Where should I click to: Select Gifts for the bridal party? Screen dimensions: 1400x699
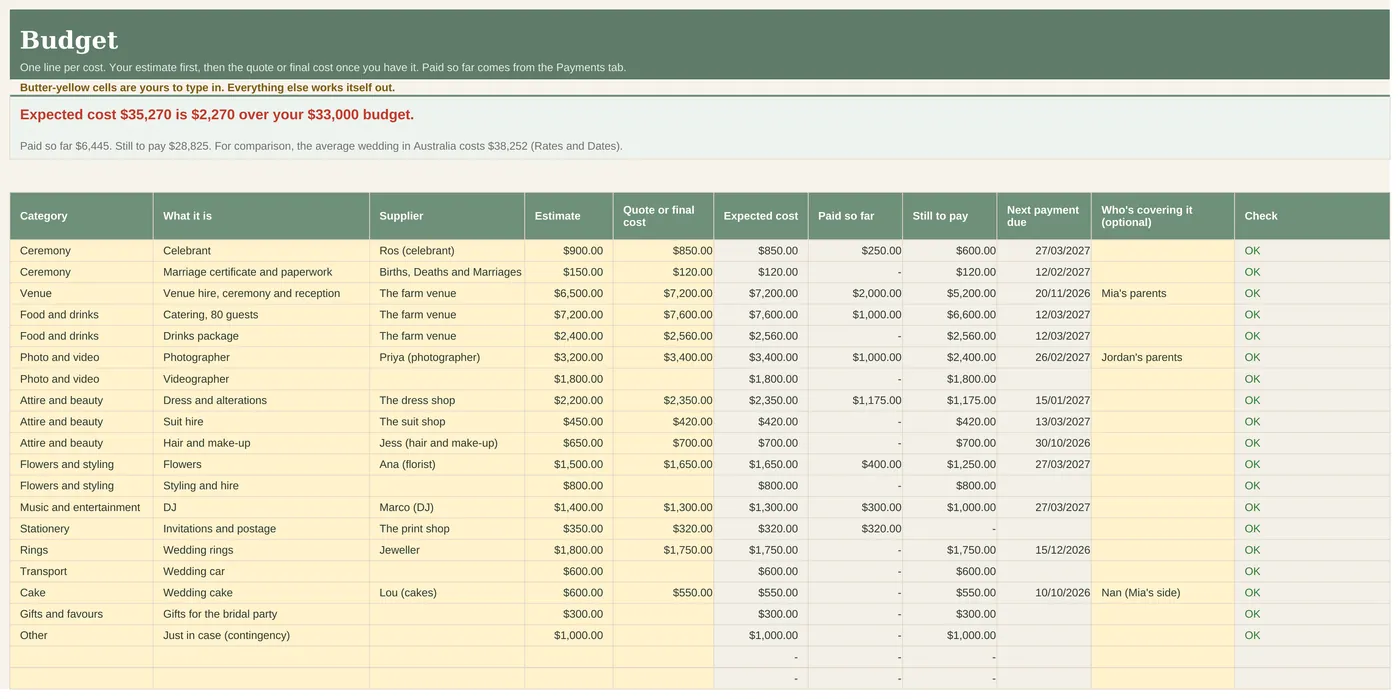(261, 614)
